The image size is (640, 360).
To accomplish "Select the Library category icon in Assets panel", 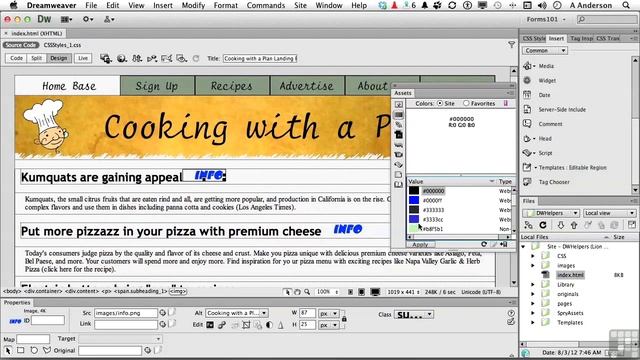I will point(399,184).
